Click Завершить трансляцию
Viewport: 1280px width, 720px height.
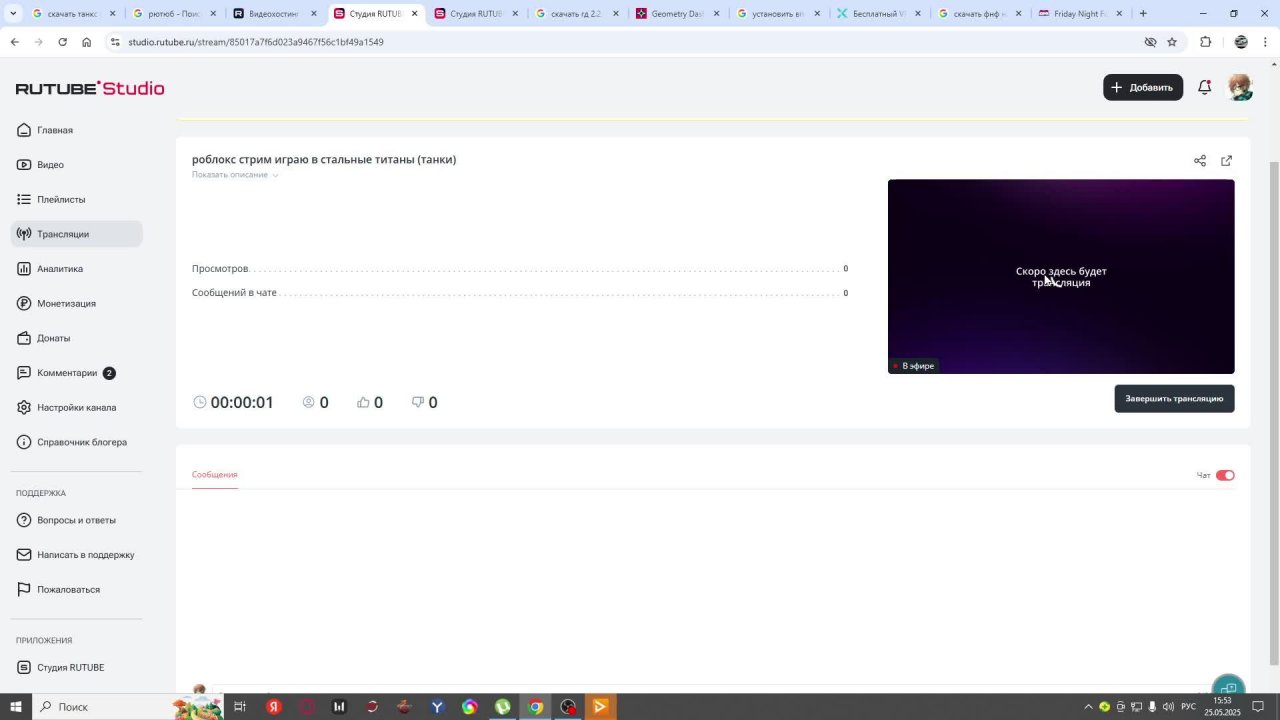1174,399
